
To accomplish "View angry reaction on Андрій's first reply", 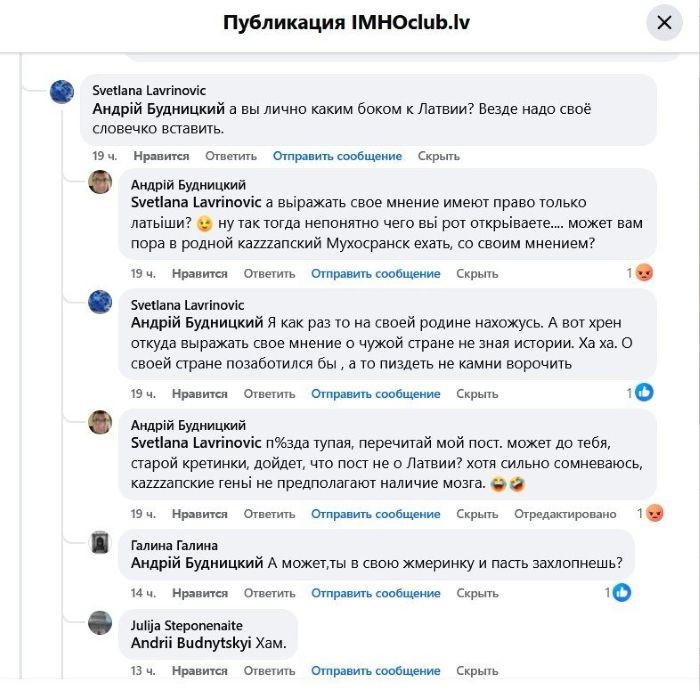I will (x=644, y=273).
